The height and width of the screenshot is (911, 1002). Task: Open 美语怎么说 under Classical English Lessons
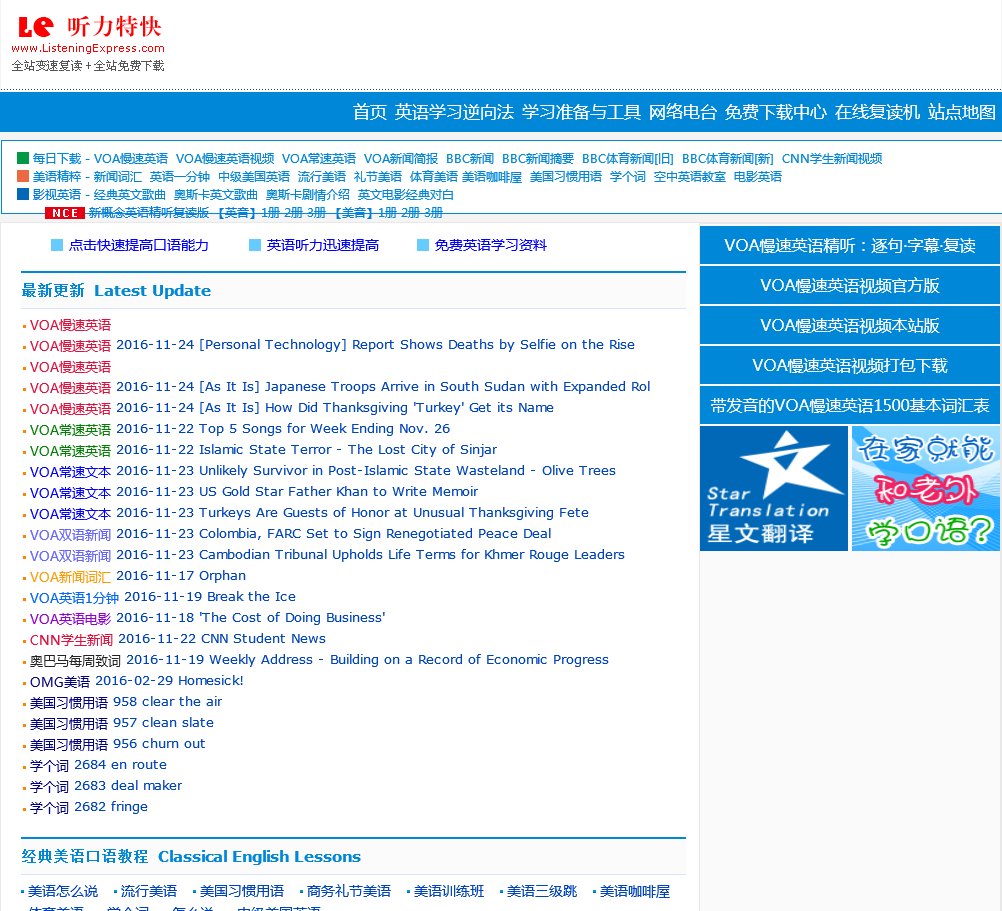63,891
